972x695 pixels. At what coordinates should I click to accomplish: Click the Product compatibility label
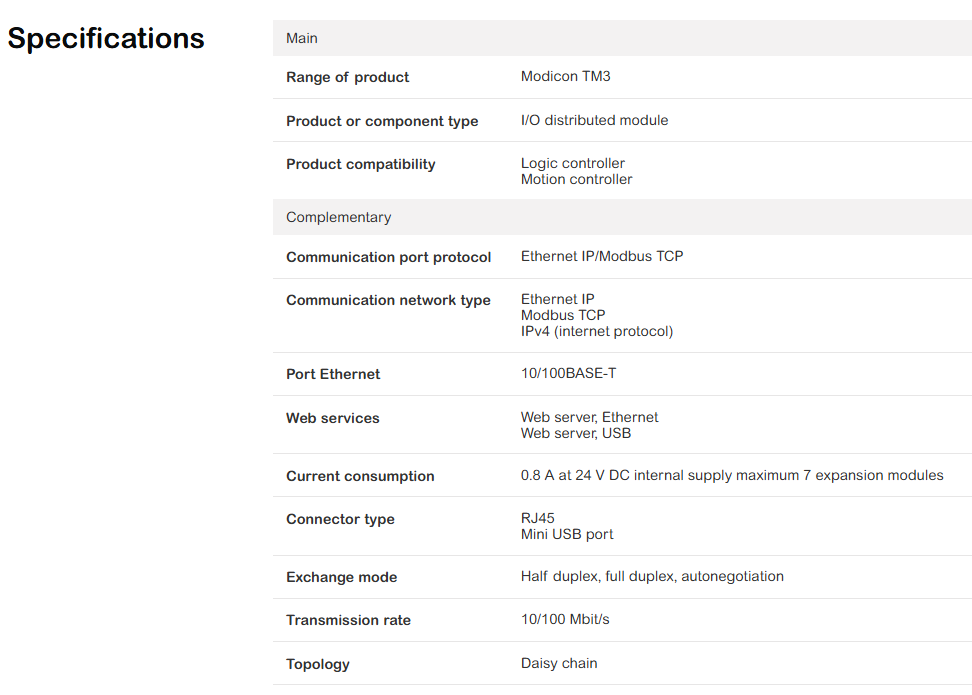point(360,164)
